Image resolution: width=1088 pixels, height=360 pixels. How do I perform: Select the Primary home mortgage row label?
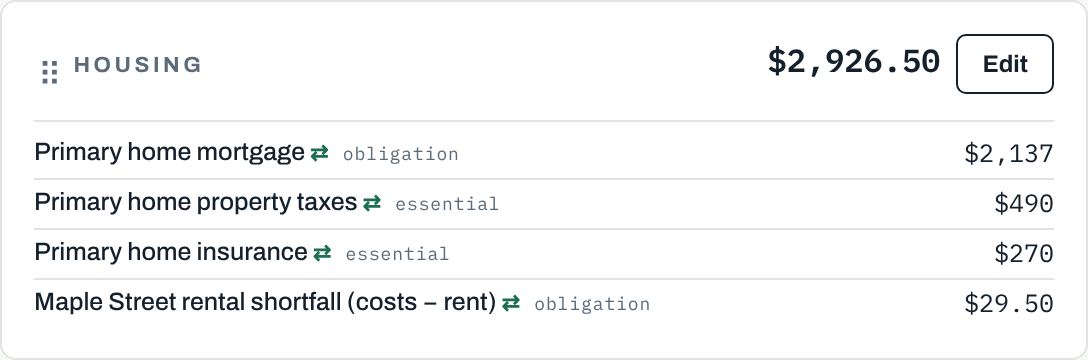(x=169, y=153)
